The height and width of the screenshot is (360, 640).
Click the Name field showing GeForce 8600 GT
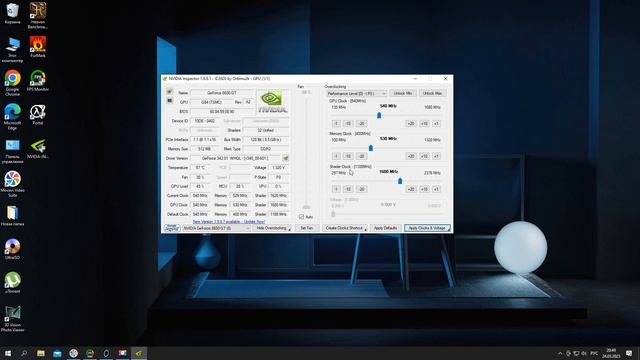click(222, 93)
